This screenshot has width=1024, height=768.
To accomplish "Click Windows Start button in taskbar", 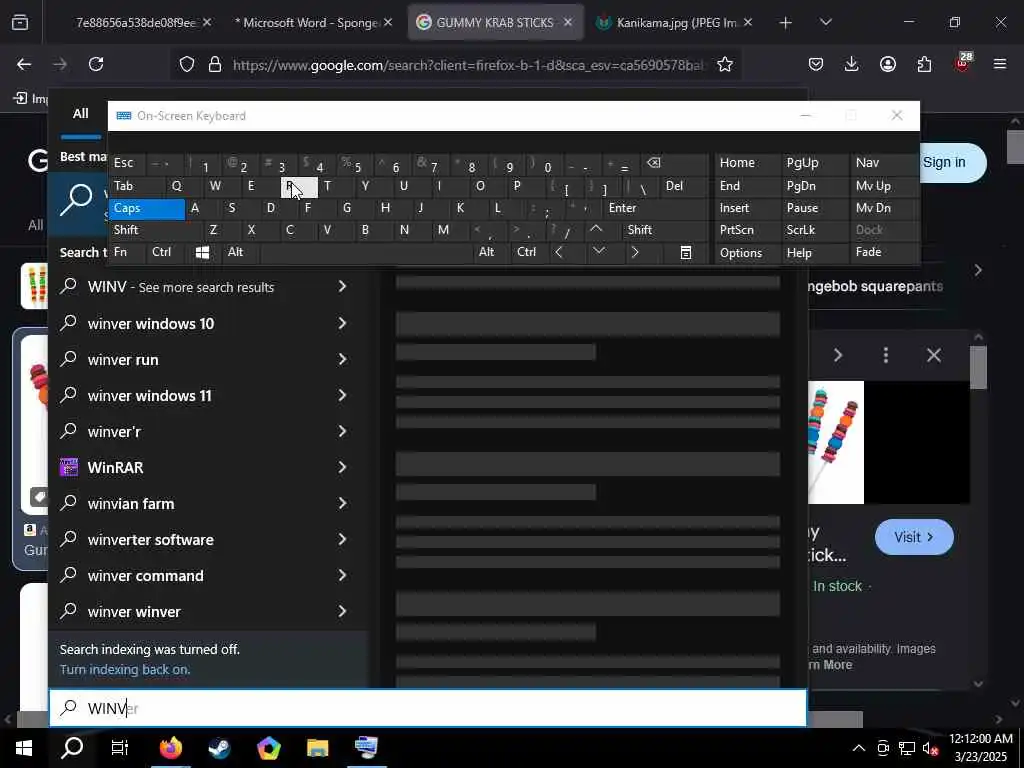I will pos(24,748).
